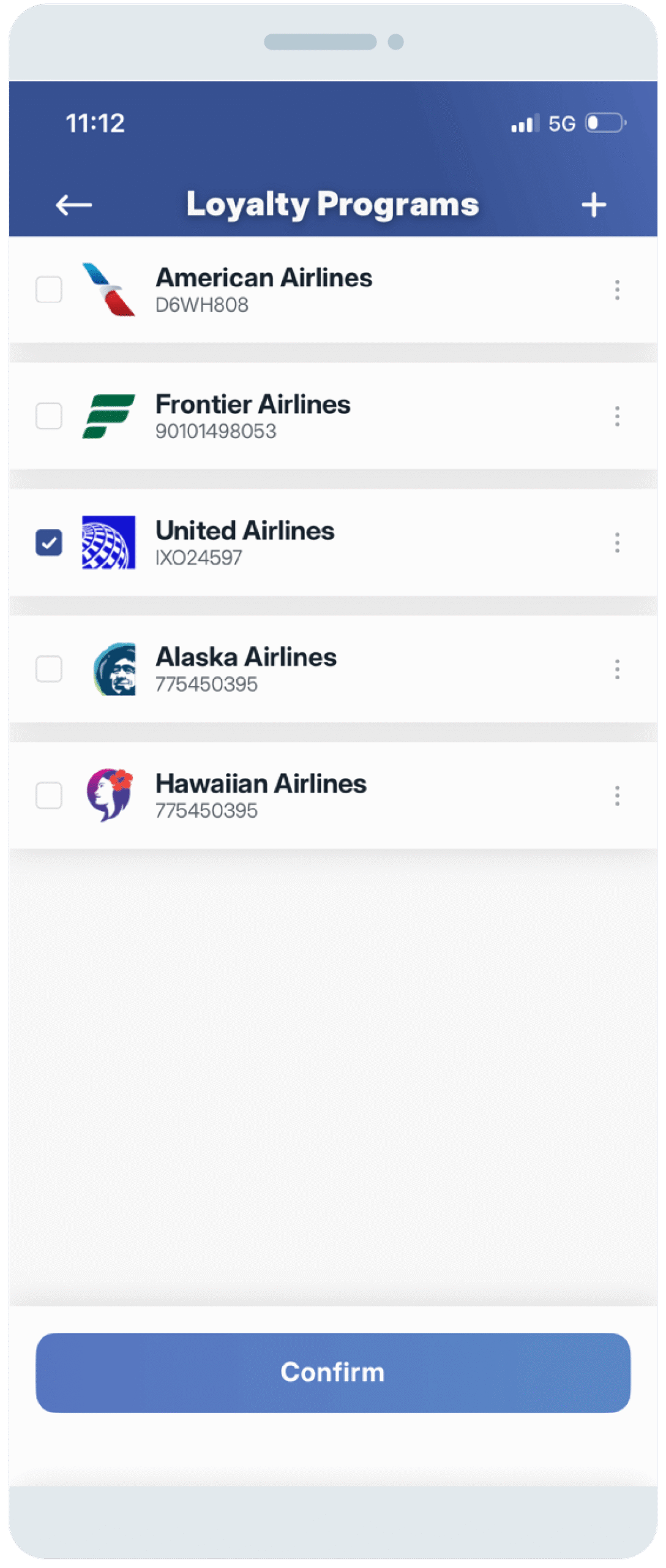666x1568 pixels.
Task: Open more options for American Airlines
Action: 617,290
